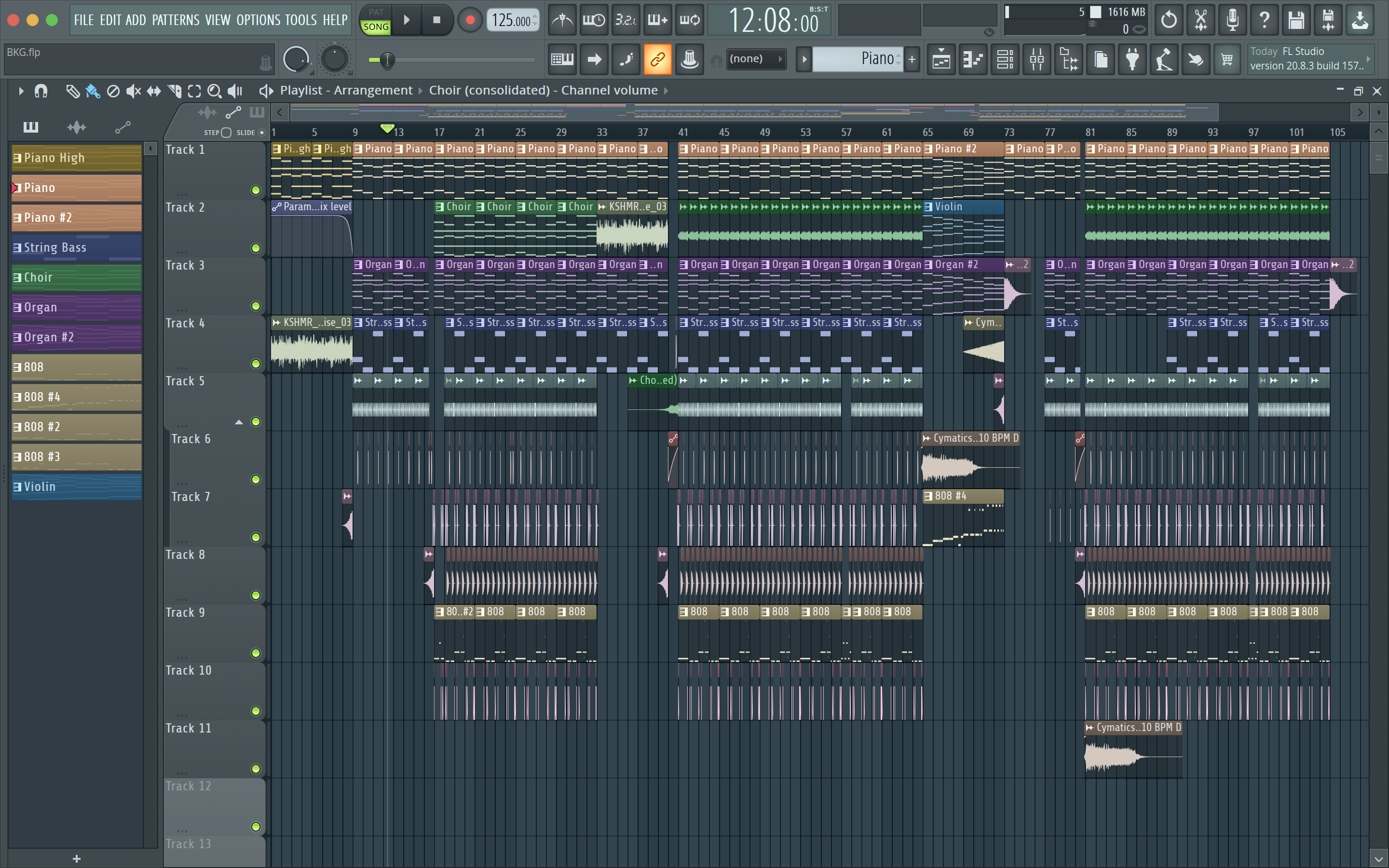Select the Draw pencil tool in Playlist
Screen dimensions: 1389x868
72,91
